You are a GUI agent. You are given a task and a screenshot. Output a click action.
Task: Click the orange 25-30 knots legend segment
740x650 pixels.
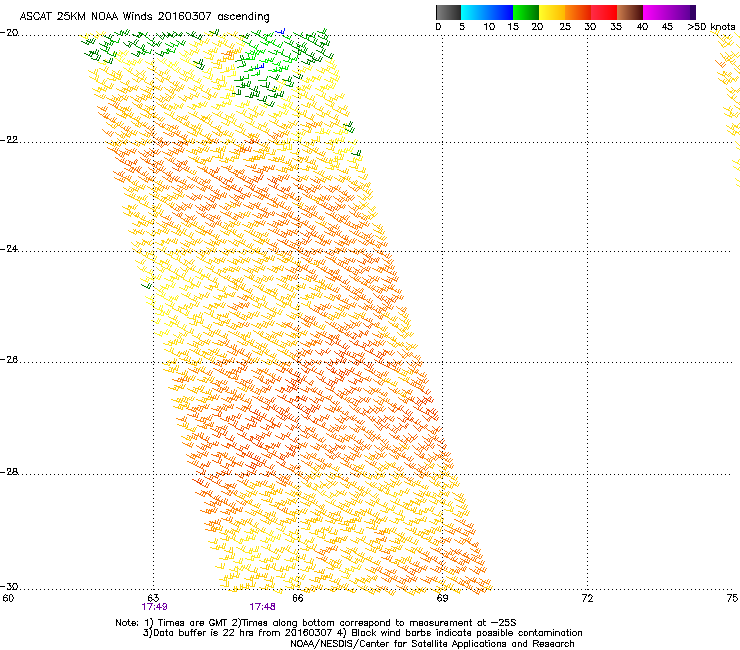point(578,12)
